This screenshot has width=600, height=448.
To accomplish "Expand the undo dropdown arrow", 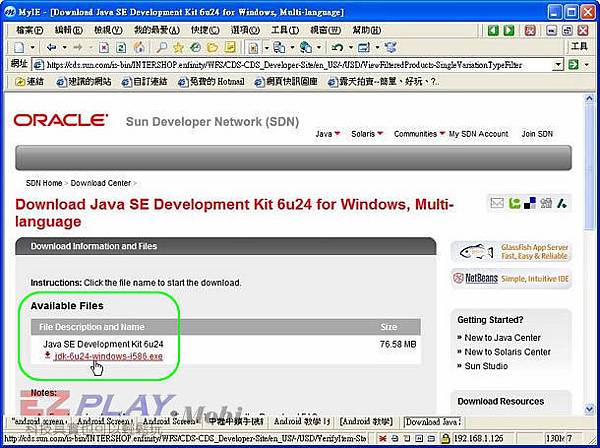I will 351,47.
